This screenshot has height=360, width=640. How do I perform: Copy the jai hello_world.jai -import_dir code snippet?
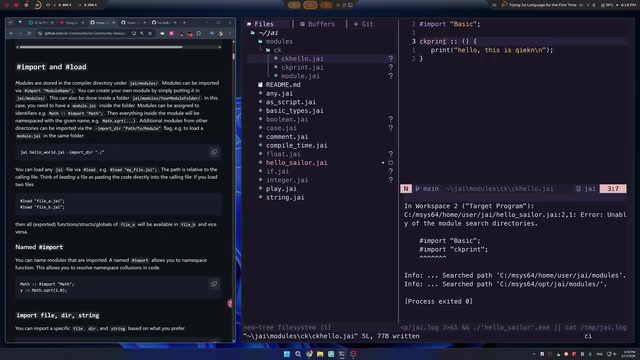pyautogui.click(x=214, y=152)
